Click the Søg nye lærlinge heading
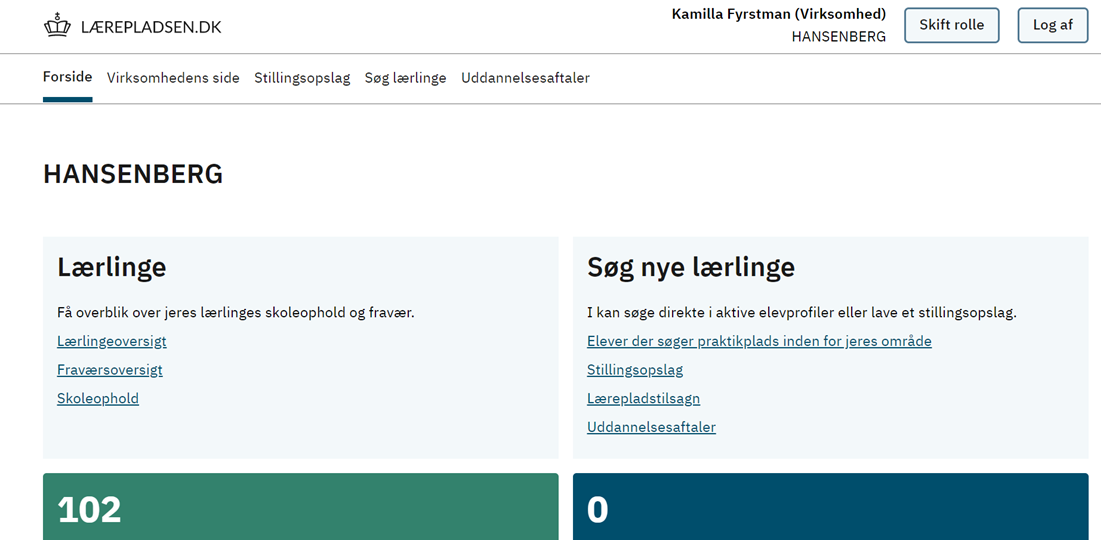The image size is (1101, 540). tap(691, 268)
